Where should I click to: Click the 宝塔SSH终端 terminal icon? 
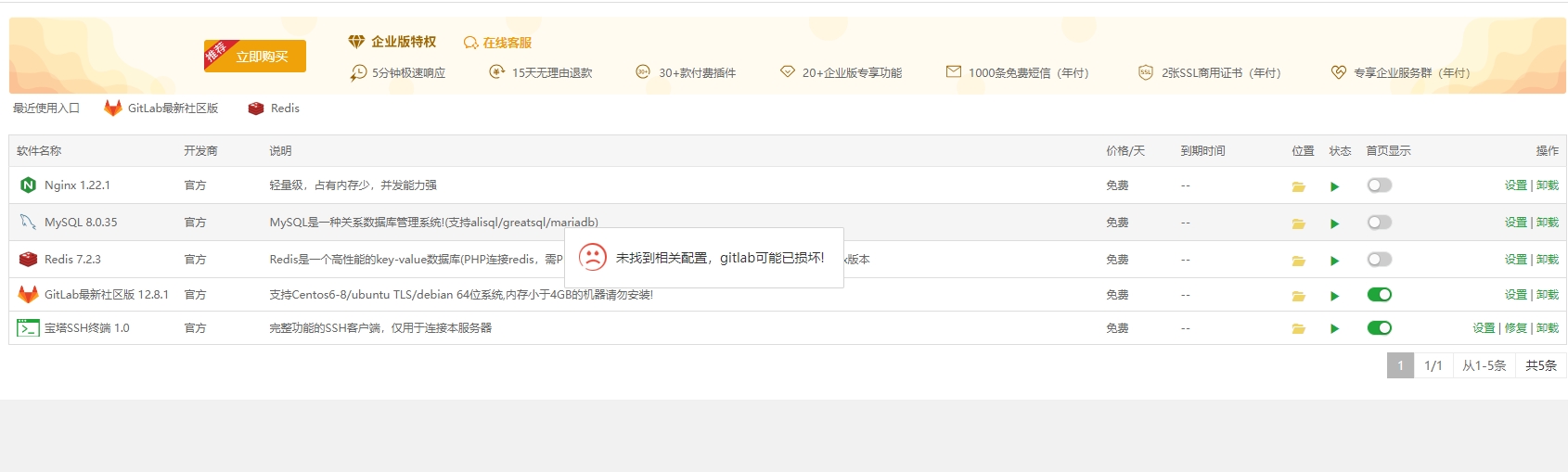[28, 327]
